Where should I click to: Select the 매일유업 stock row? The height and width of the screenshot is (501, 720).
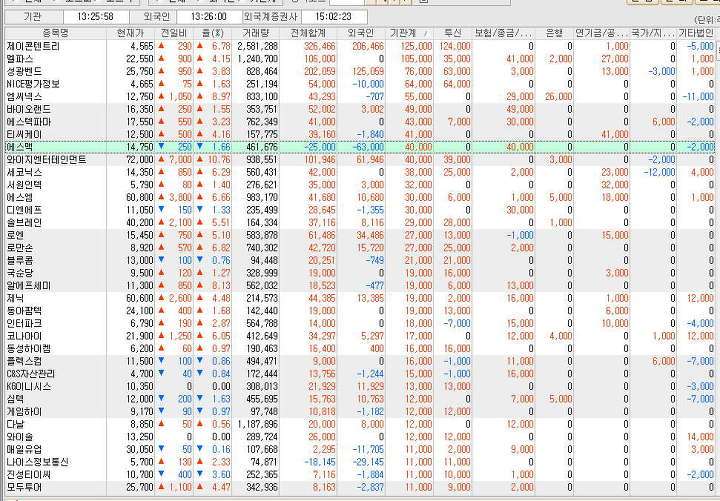pos(360,449)
